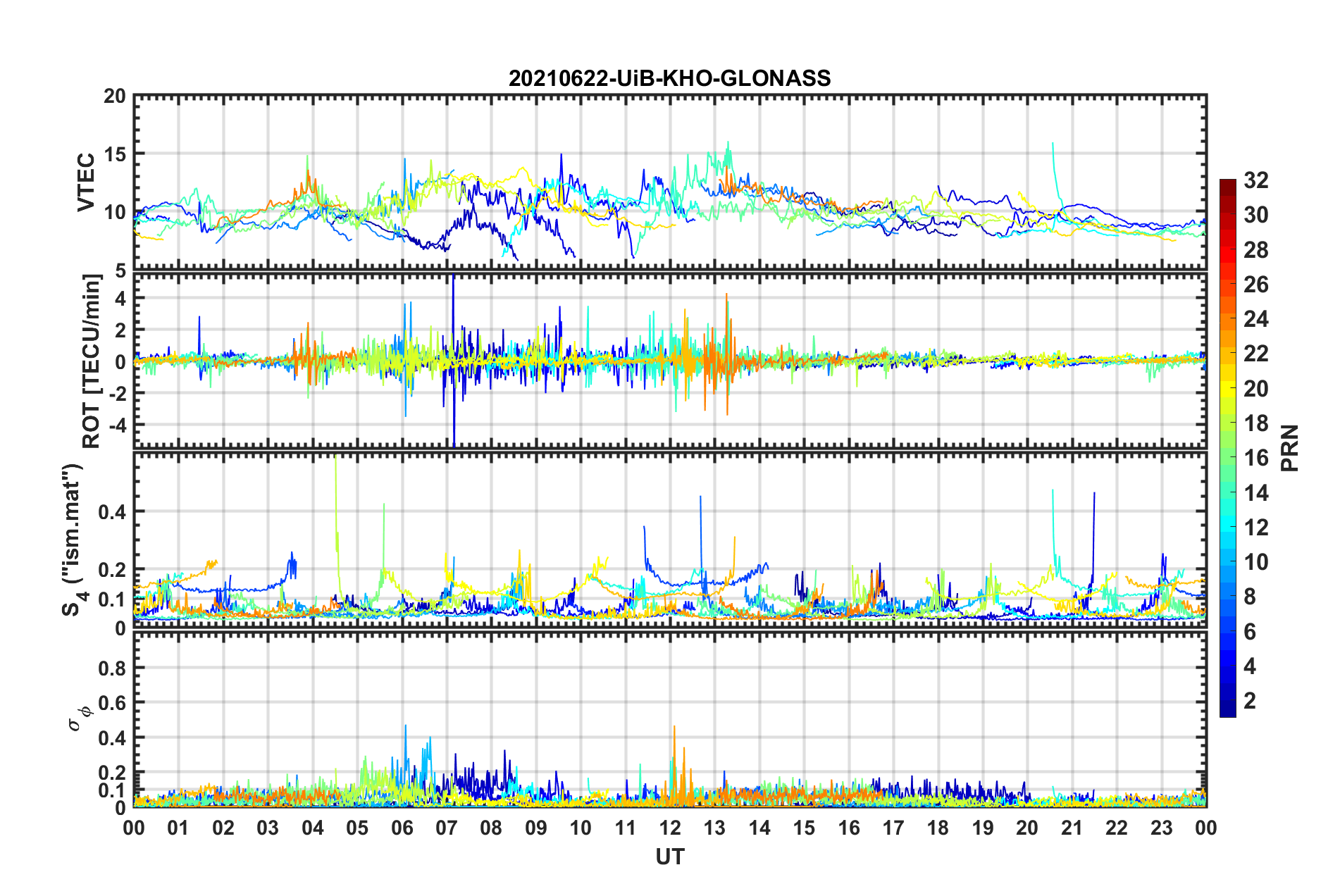Click VTEC axis tick label 5

point(120,270)
